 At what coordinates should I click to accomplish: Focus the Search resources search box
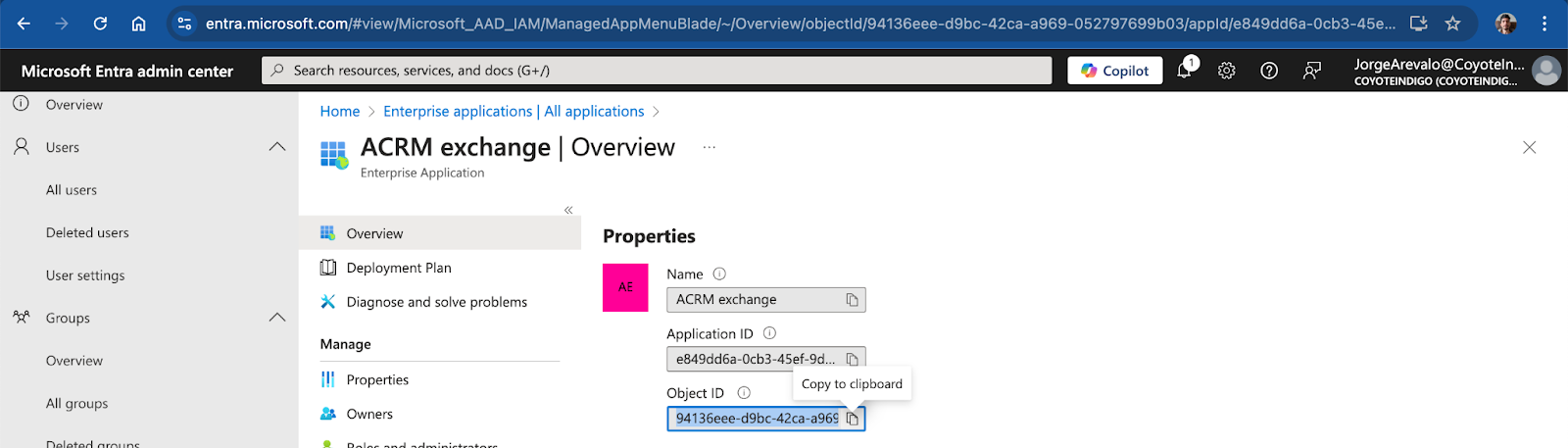point(657,71)
